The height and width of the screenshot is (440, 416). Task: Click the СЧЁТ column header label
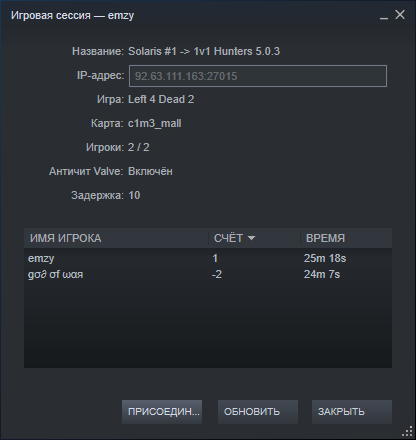coord(228,238)
